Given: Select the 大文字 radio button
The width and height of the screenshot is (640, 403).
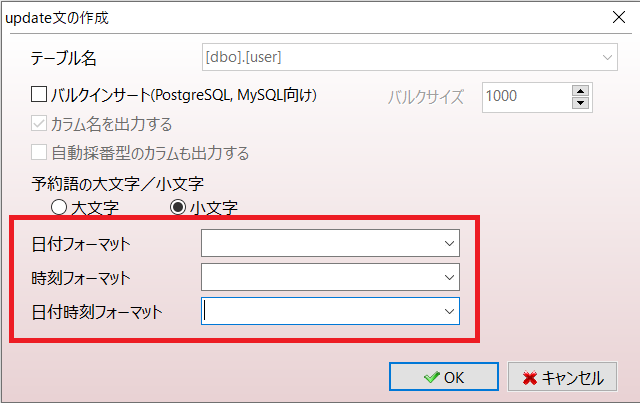Looking at the screenshot, I should (59, 207).
